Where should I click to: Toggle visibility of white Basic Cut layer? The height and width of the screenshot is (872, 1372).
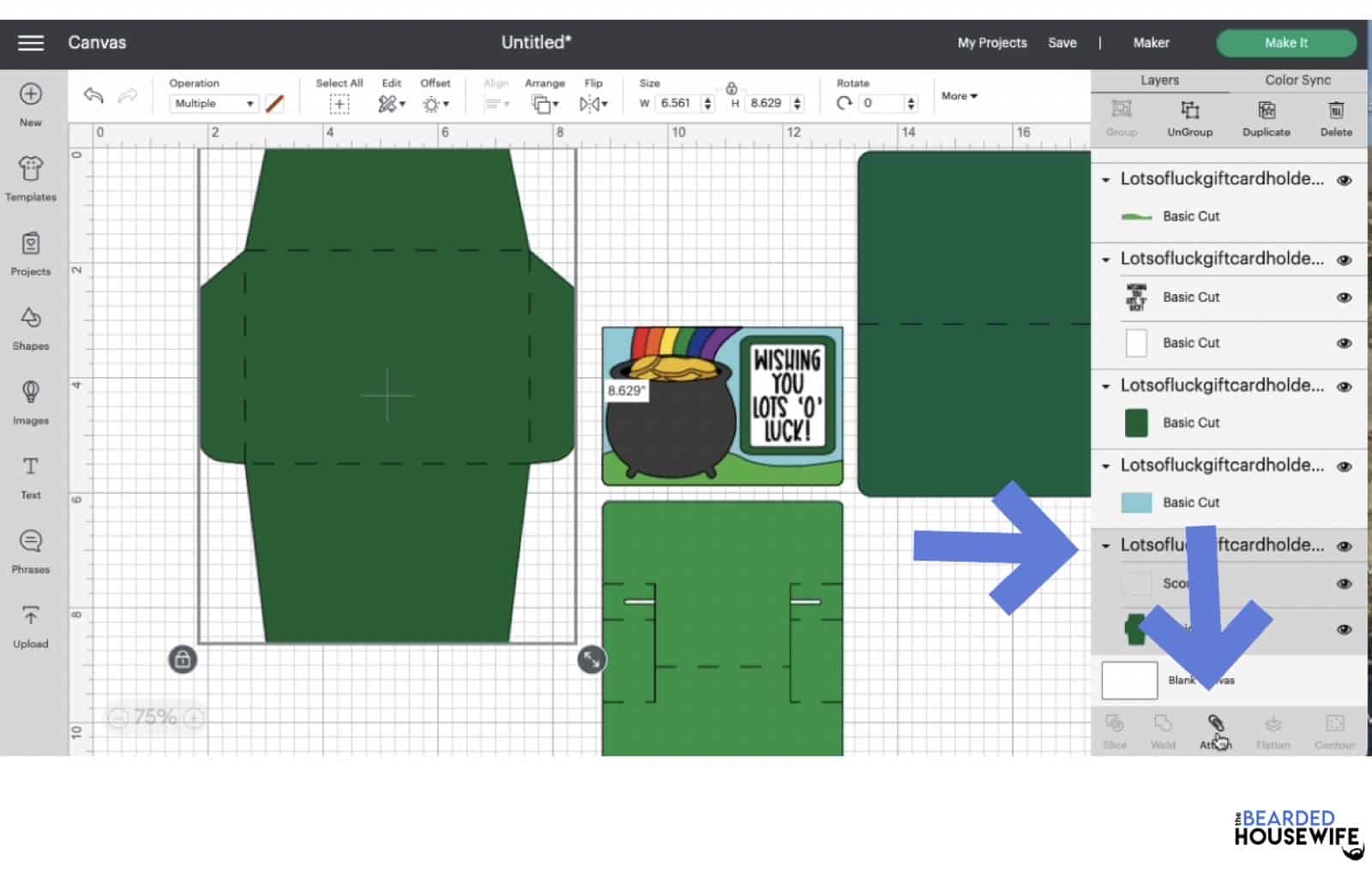1344,343
